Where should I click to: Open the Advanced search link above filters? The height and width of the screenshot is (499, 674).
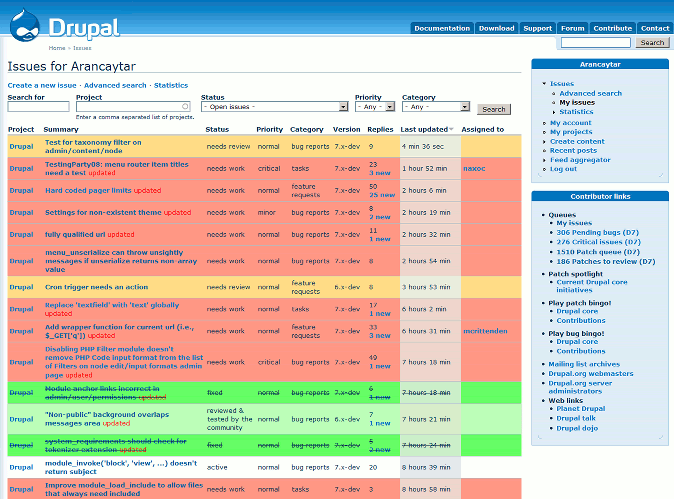[x=115, y=85]
